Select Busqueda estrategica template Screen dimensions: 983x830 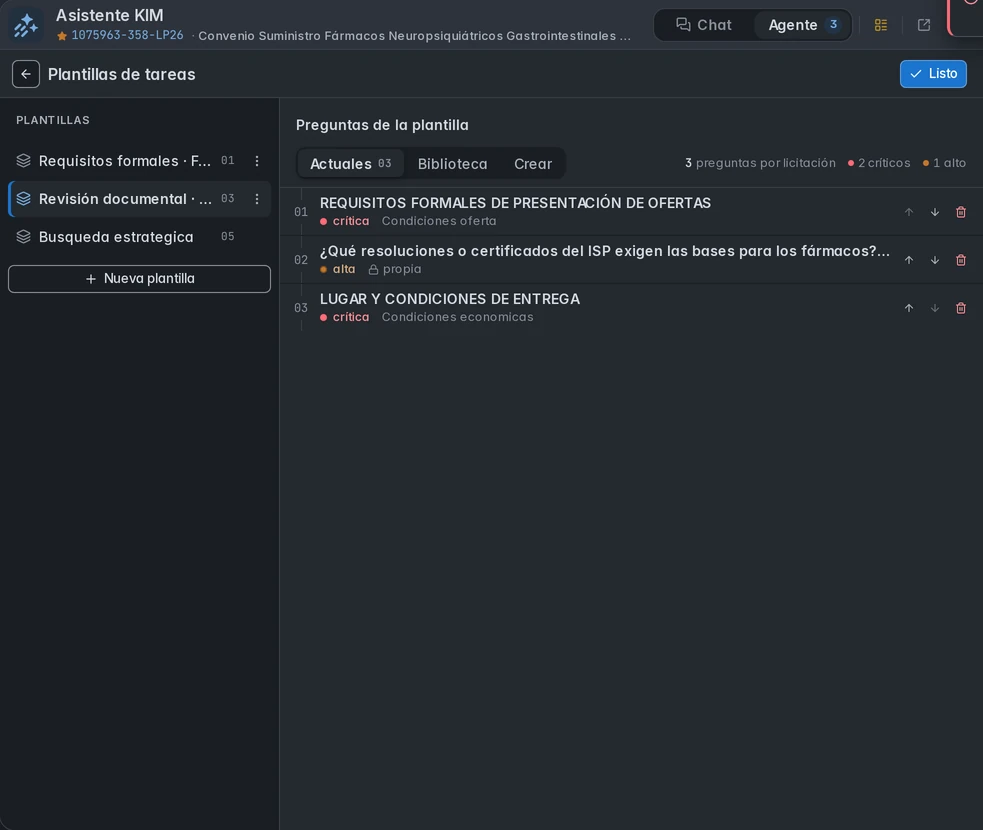point(139,237)
